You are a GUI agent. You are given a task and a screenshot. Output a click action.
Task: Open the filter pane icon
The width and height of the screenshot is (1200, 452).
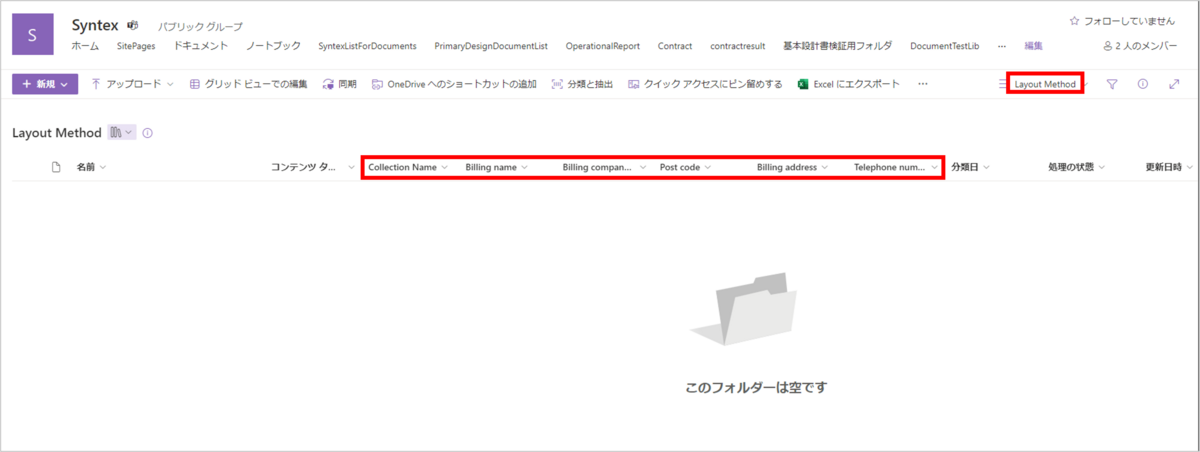click(x=1112, y=85)
